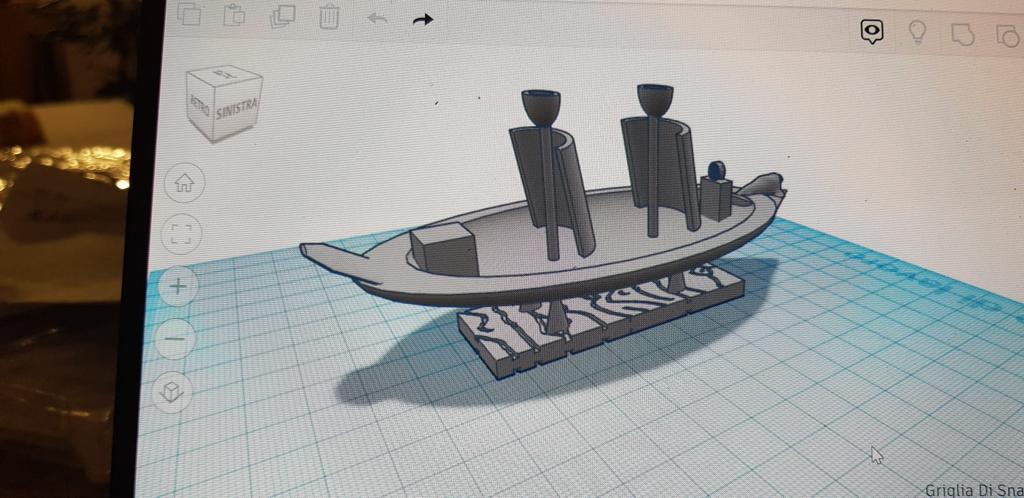The image size is (1024, 498).
Task: Click the Ungroup shapes icon at toolbar edge
Action: [x=1009, y=36]
